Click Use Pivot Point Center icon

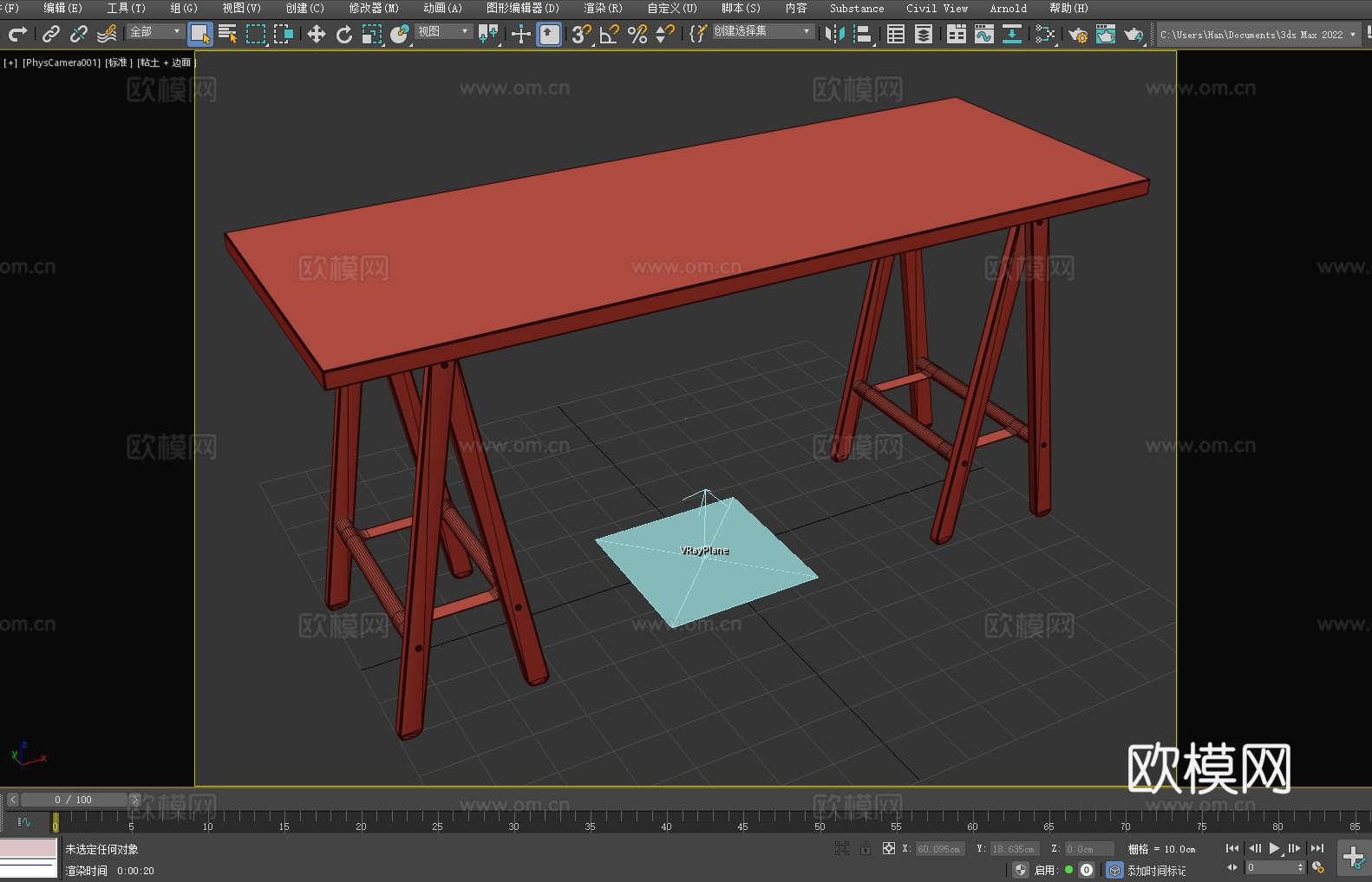click(488, 34)
